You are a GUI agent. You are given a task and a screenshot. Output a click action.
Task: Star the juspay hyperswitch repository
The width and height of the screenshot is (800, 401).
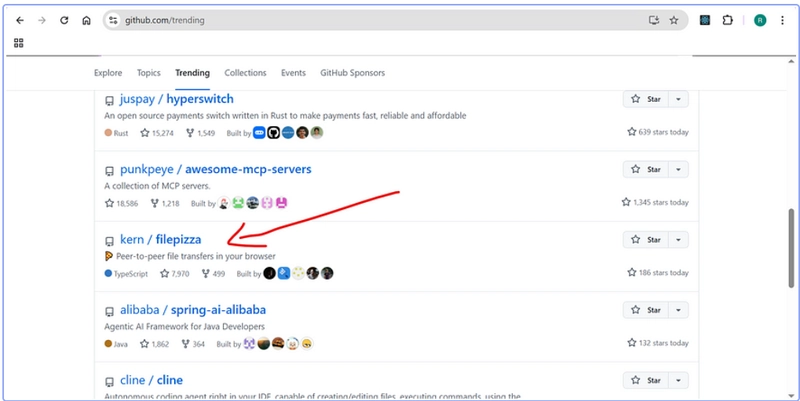646,99
